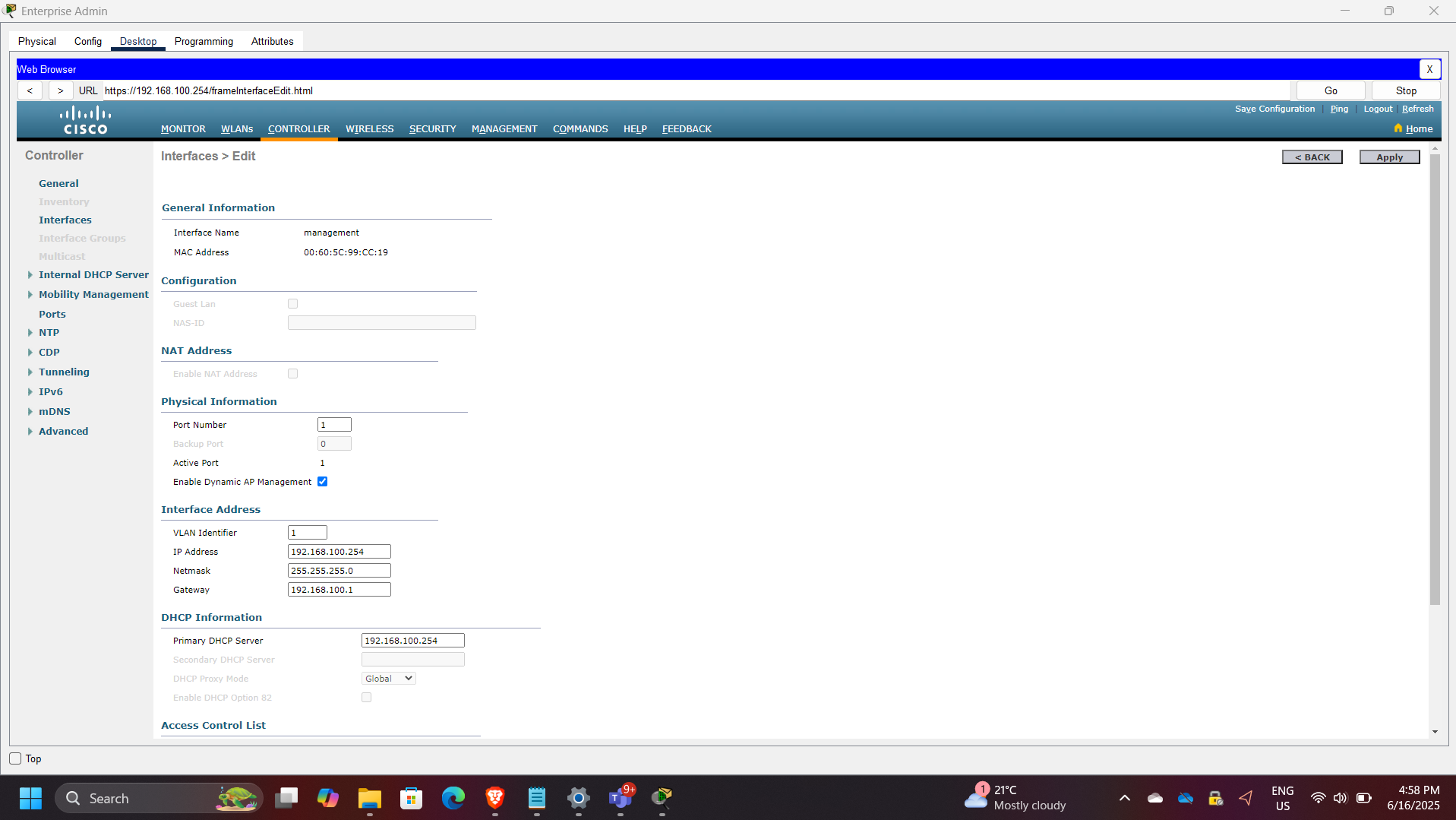Click the Save Configuration link
The width and height of the screenshot is (1456, 820).
(x=1274, y=108)
